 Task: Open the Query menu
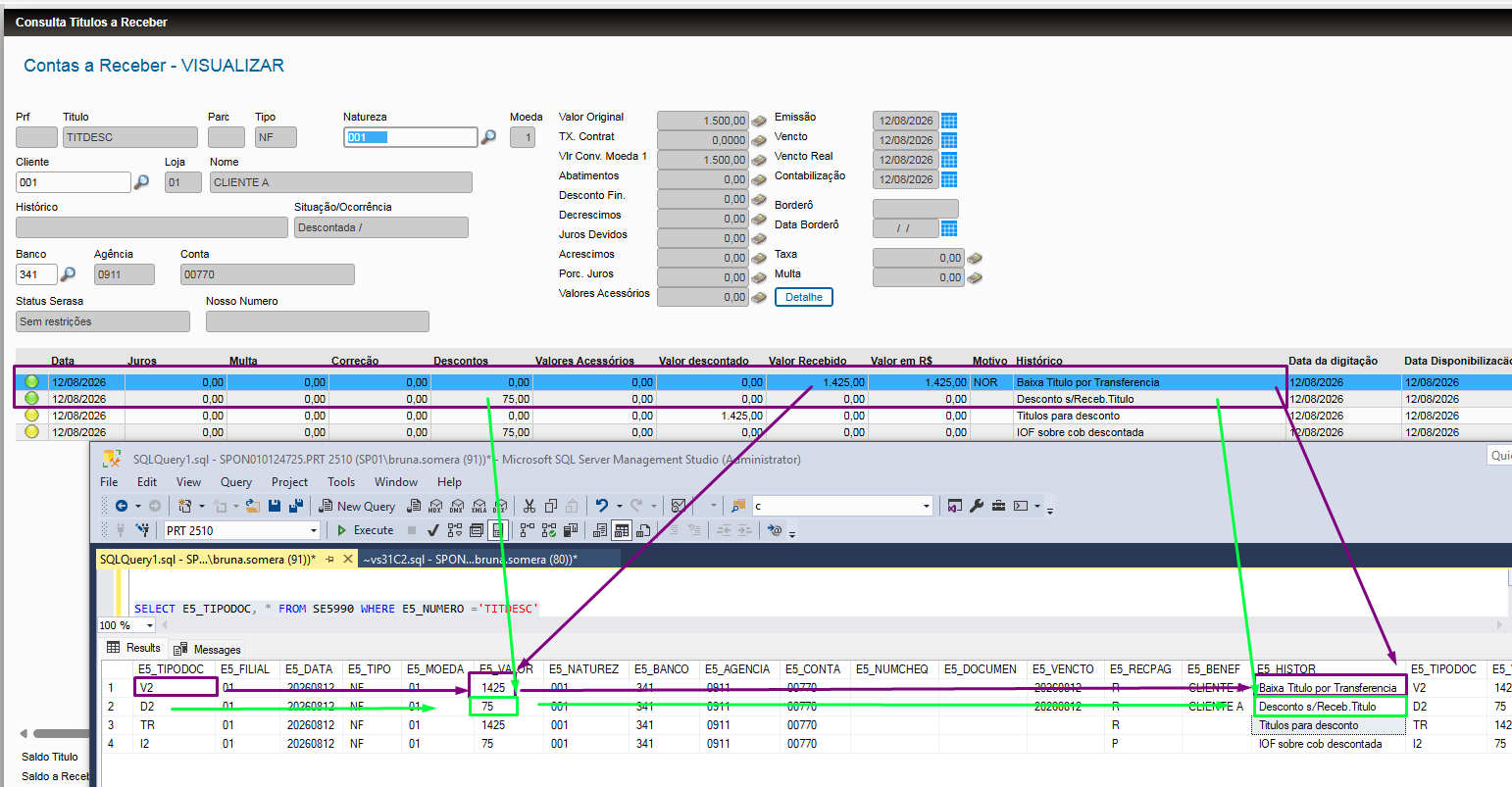tap(235, 482)
